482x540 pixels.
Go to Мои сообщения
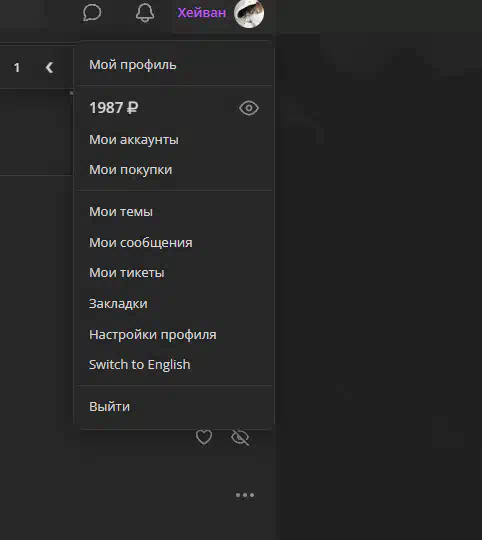click(x=140, y=243)
